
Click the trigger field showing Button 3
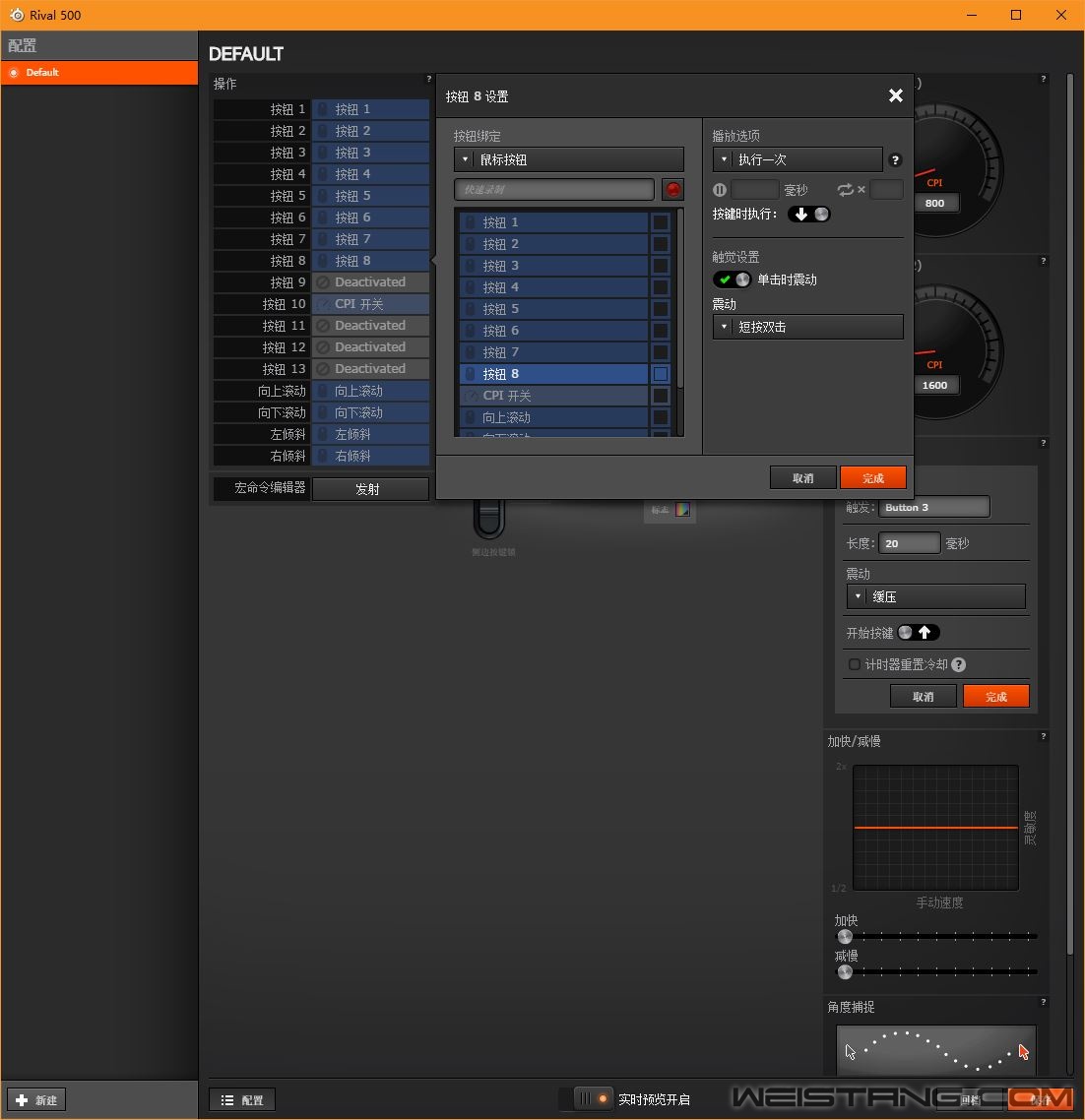[x=934, y=507]
